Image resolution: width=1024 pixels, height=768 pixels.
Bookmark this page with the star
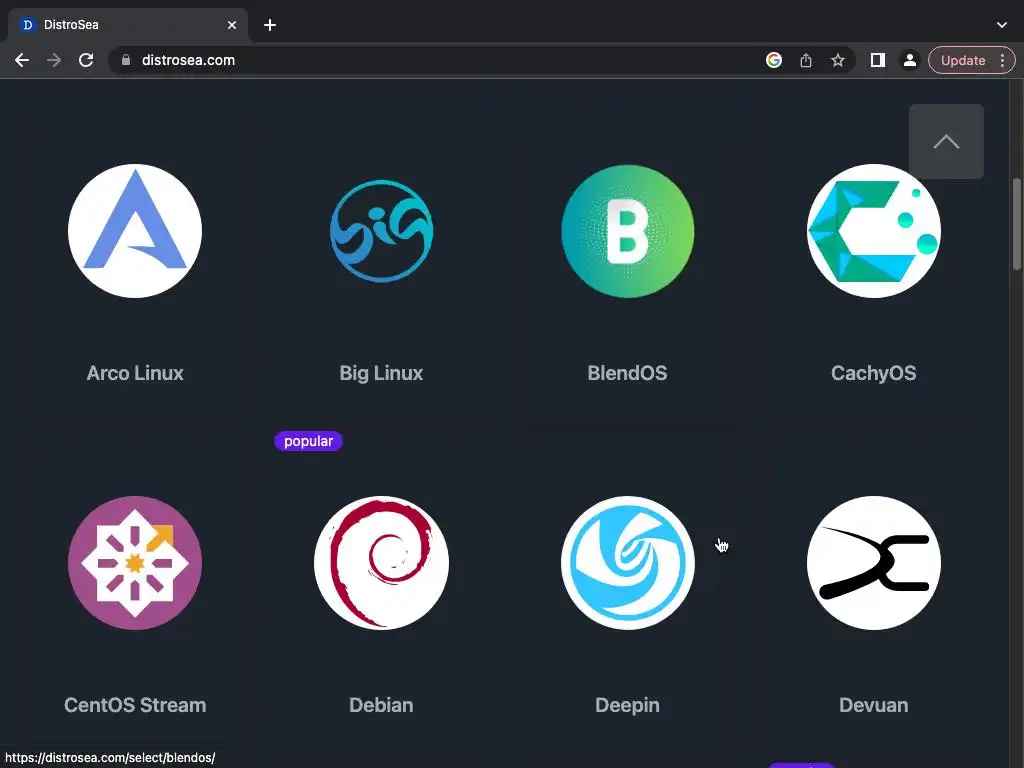(838, 60)
